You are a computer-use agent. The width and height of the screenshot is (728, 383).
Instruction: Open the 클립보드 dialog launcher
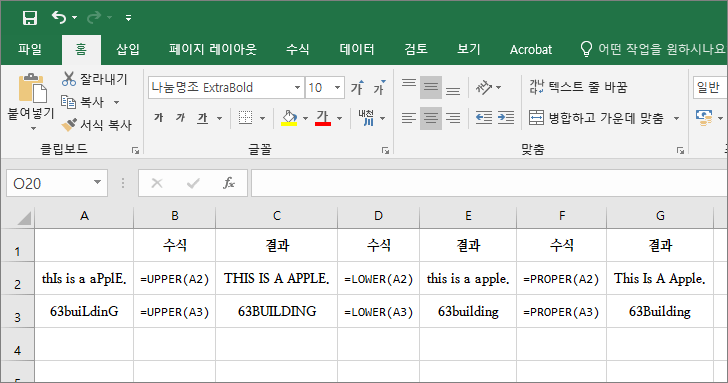pos(136,150)
